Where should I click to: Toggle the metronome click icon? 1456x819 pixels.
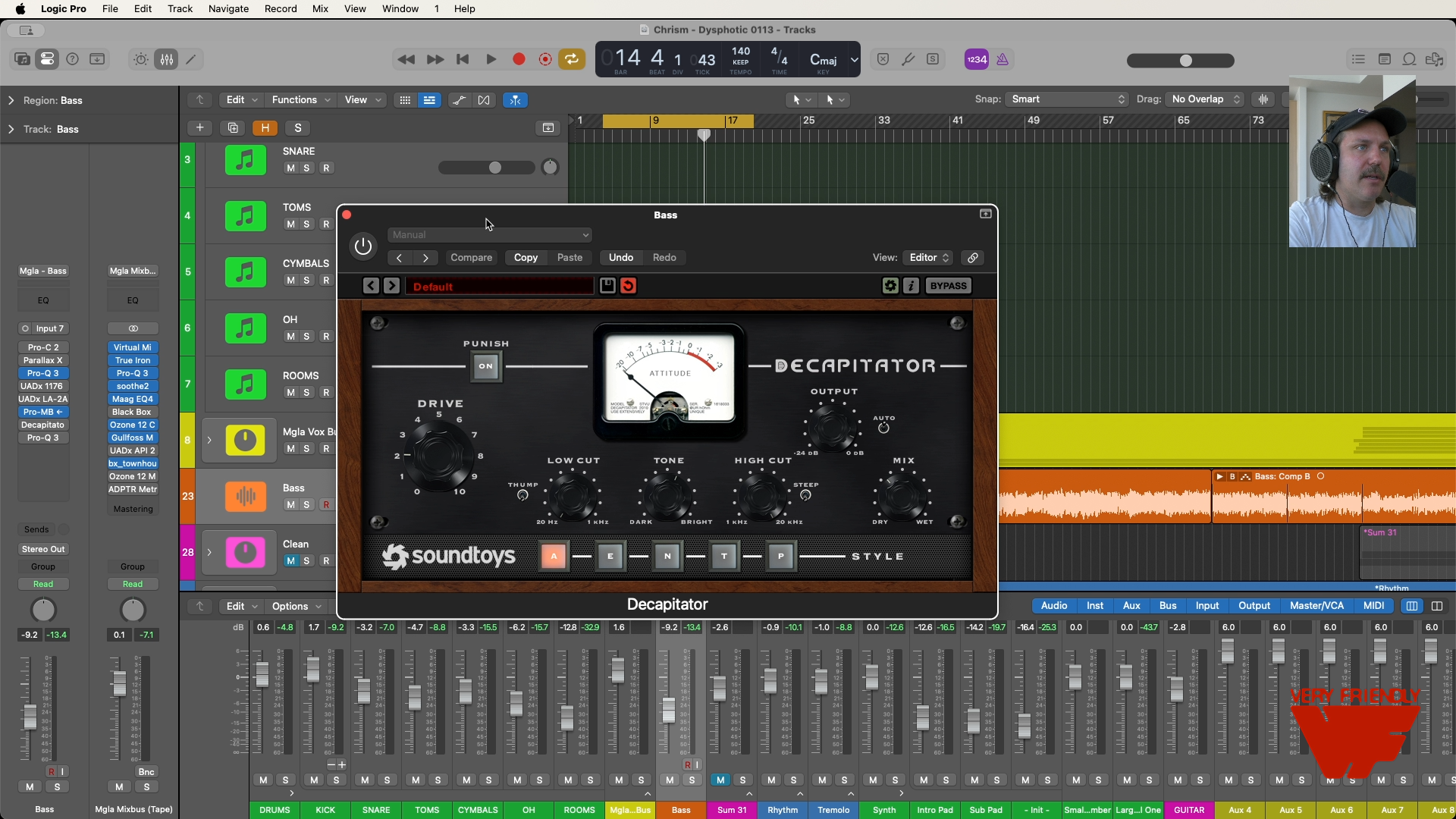1003,59
